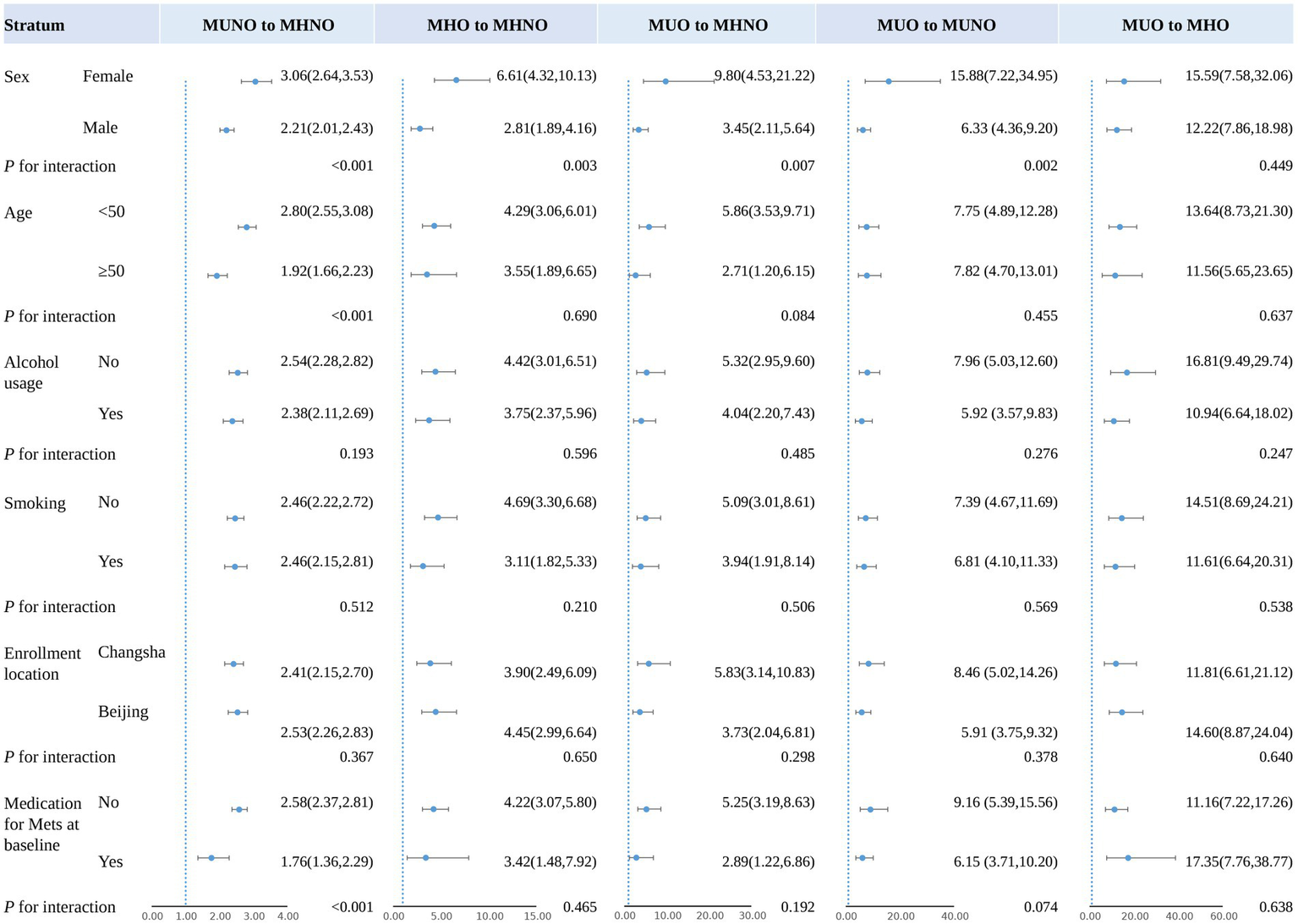Click the 'MUNO to MHNO' column header

[x=268, y=25]
